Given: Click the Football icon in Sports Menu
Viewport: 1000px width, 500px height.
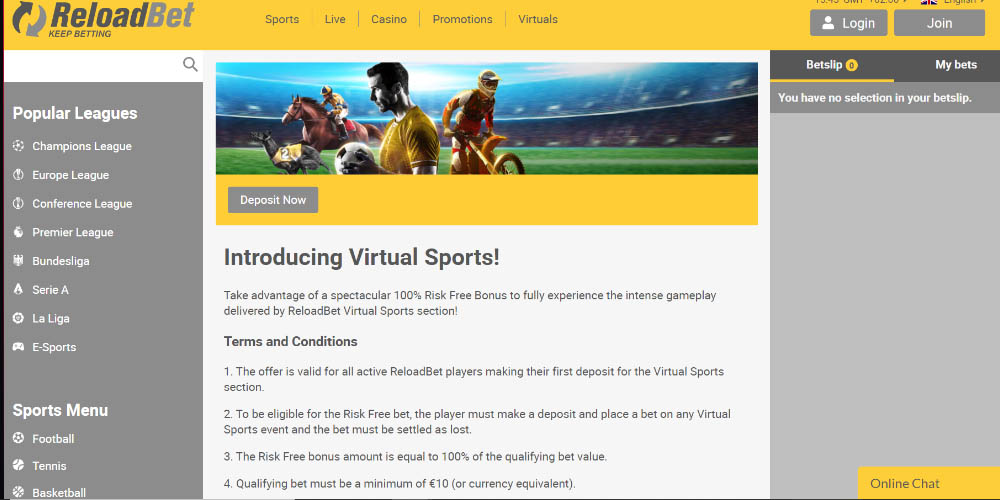Looking at the screenshot, I should 18,438.
